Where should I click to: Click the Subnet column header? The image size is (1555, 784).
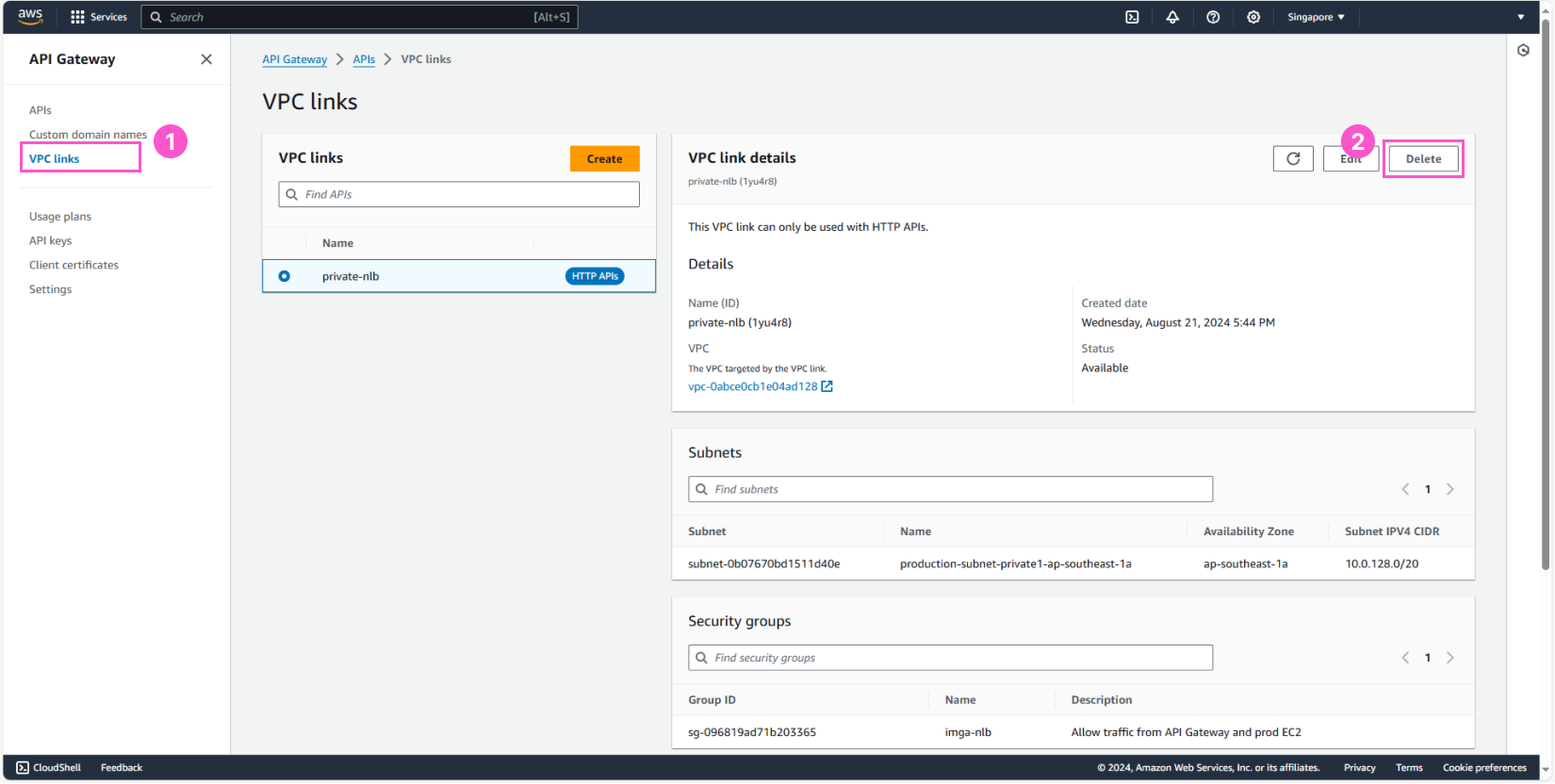click(707, 531)
